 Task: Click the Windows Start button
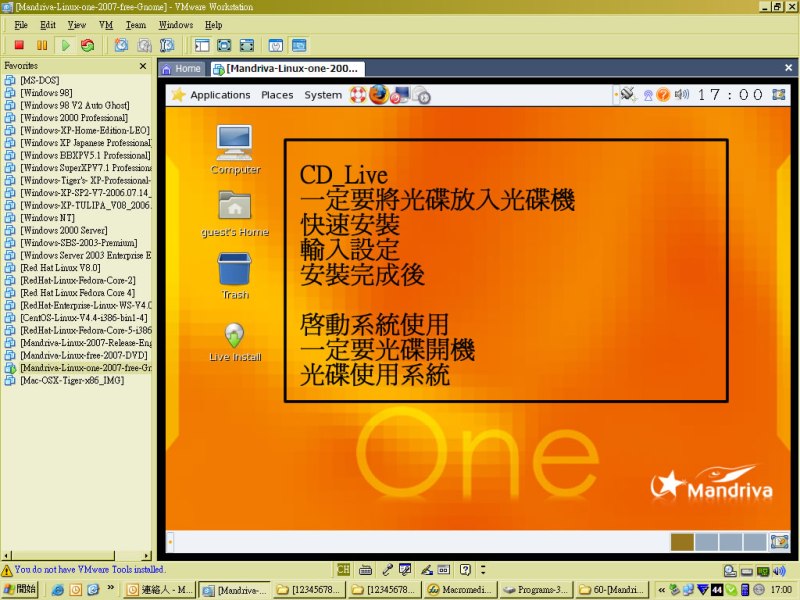tap(20, 589)
